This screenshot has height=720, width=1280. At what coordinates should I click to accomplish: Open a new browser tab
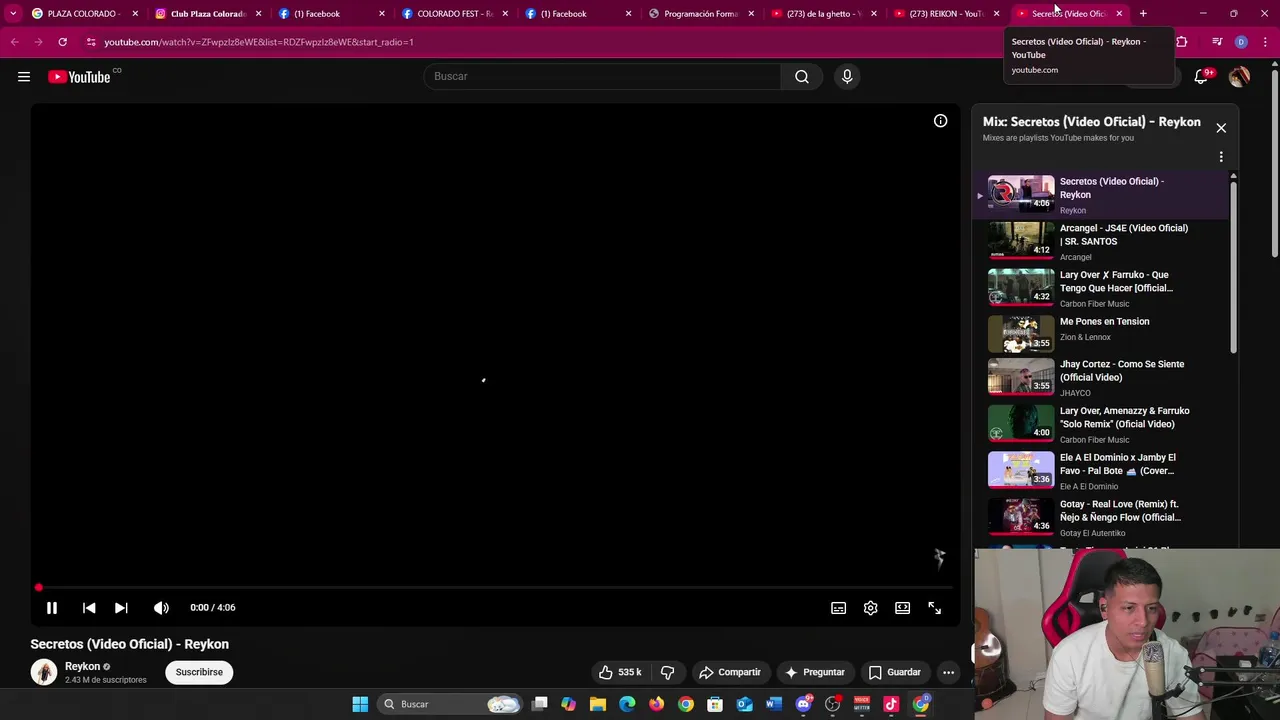click(x=1143, y=14)
